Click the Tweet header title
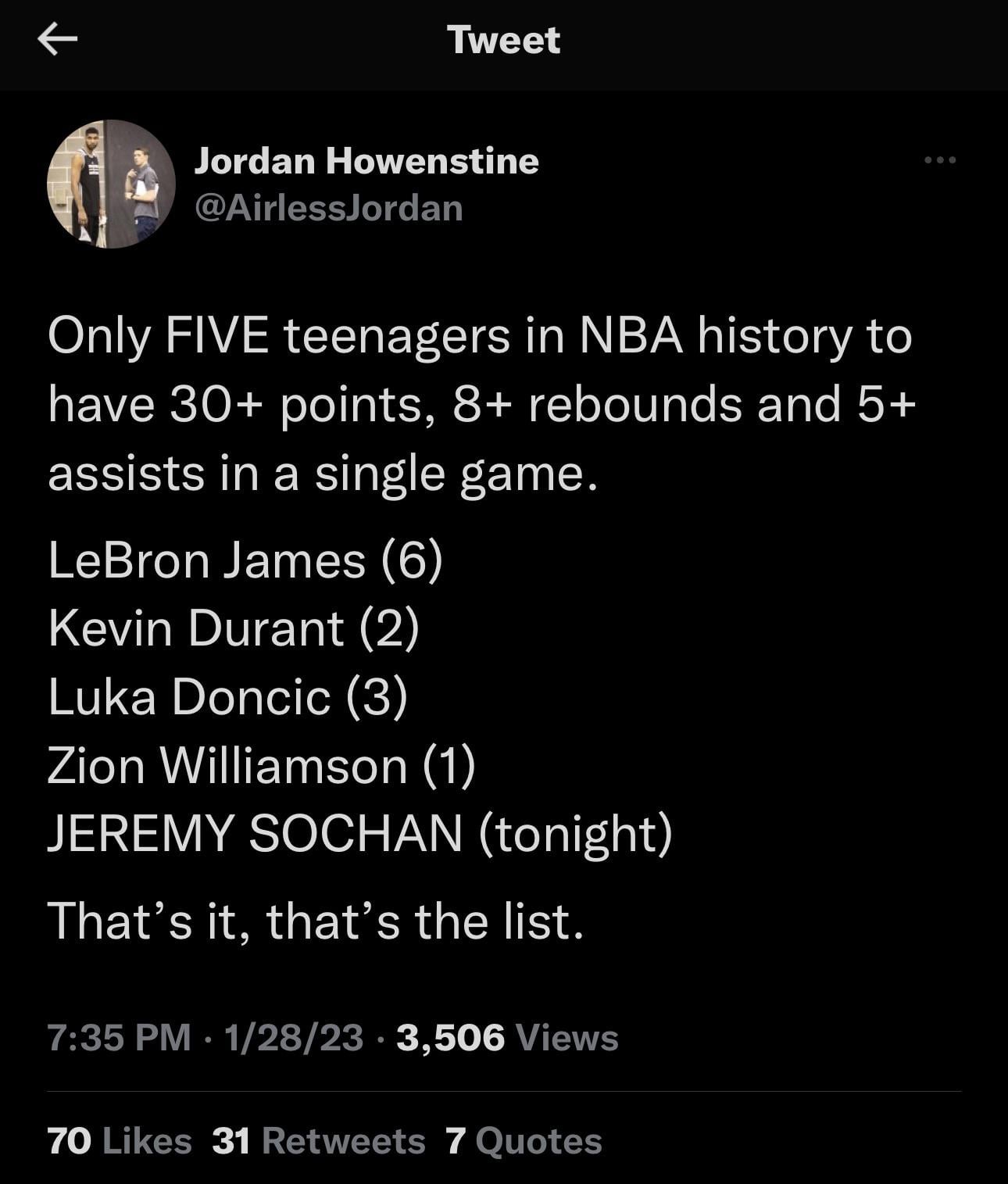 click(x=504, y=41)
